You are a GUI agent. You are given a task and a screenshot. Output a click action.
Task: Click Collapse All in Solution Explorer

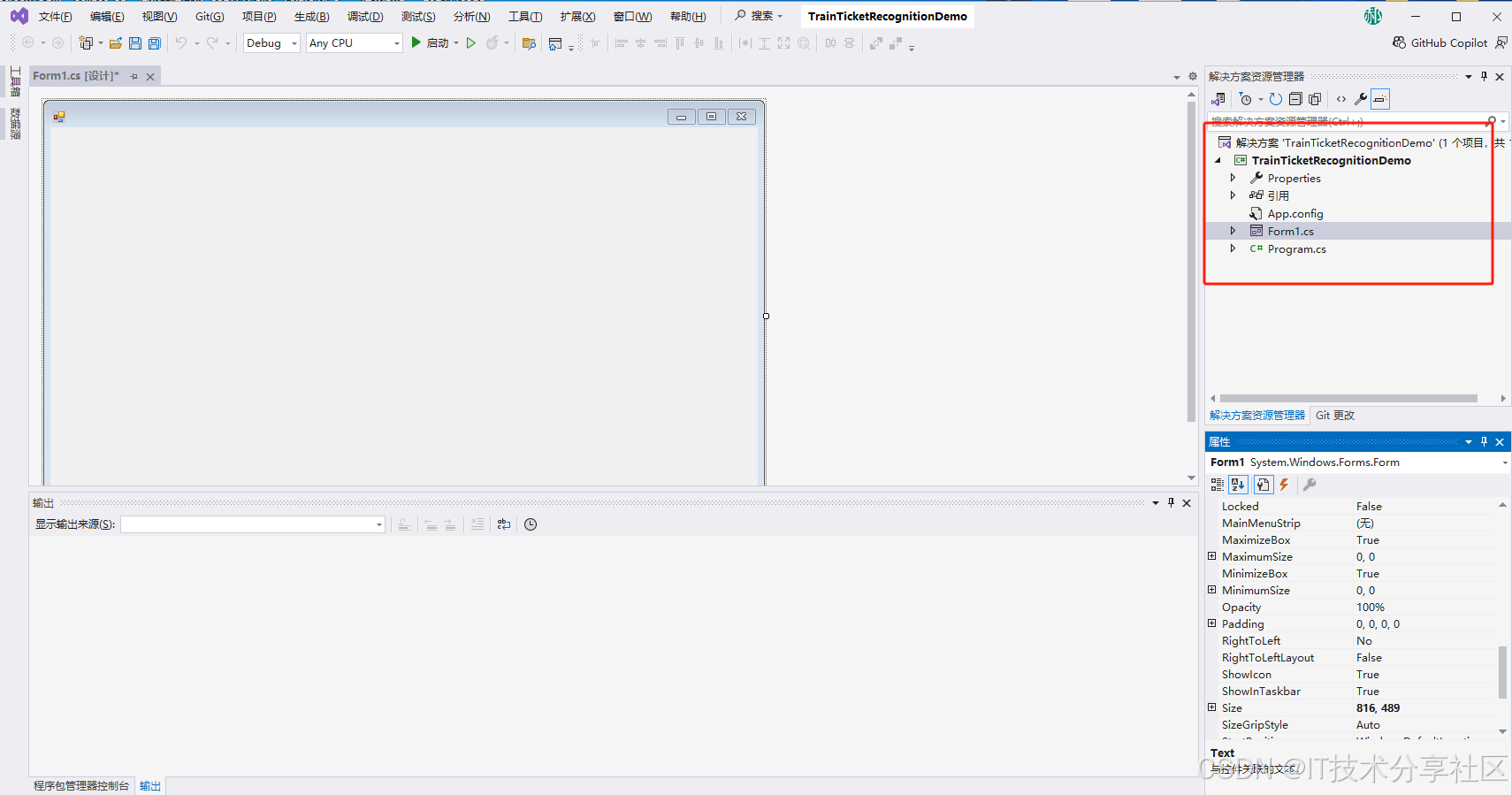pos(1295,99)
